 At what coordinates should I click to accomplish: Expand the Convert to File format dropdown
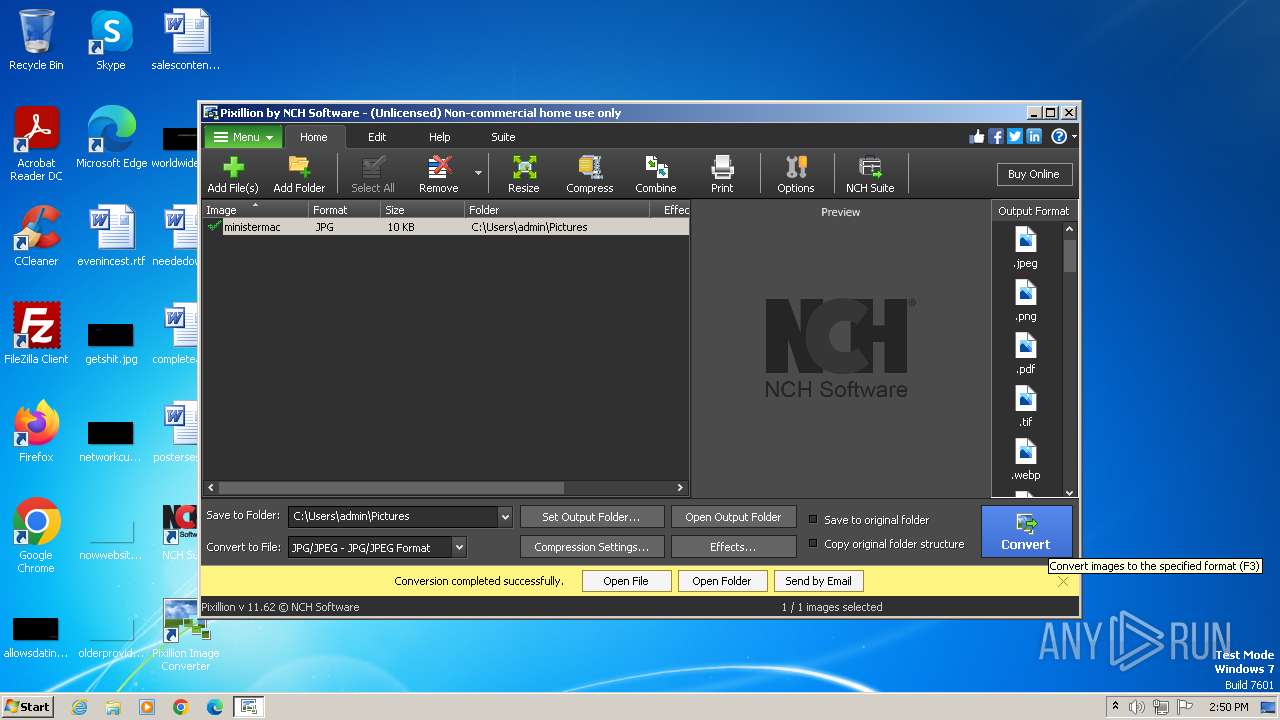pos(459,548)
